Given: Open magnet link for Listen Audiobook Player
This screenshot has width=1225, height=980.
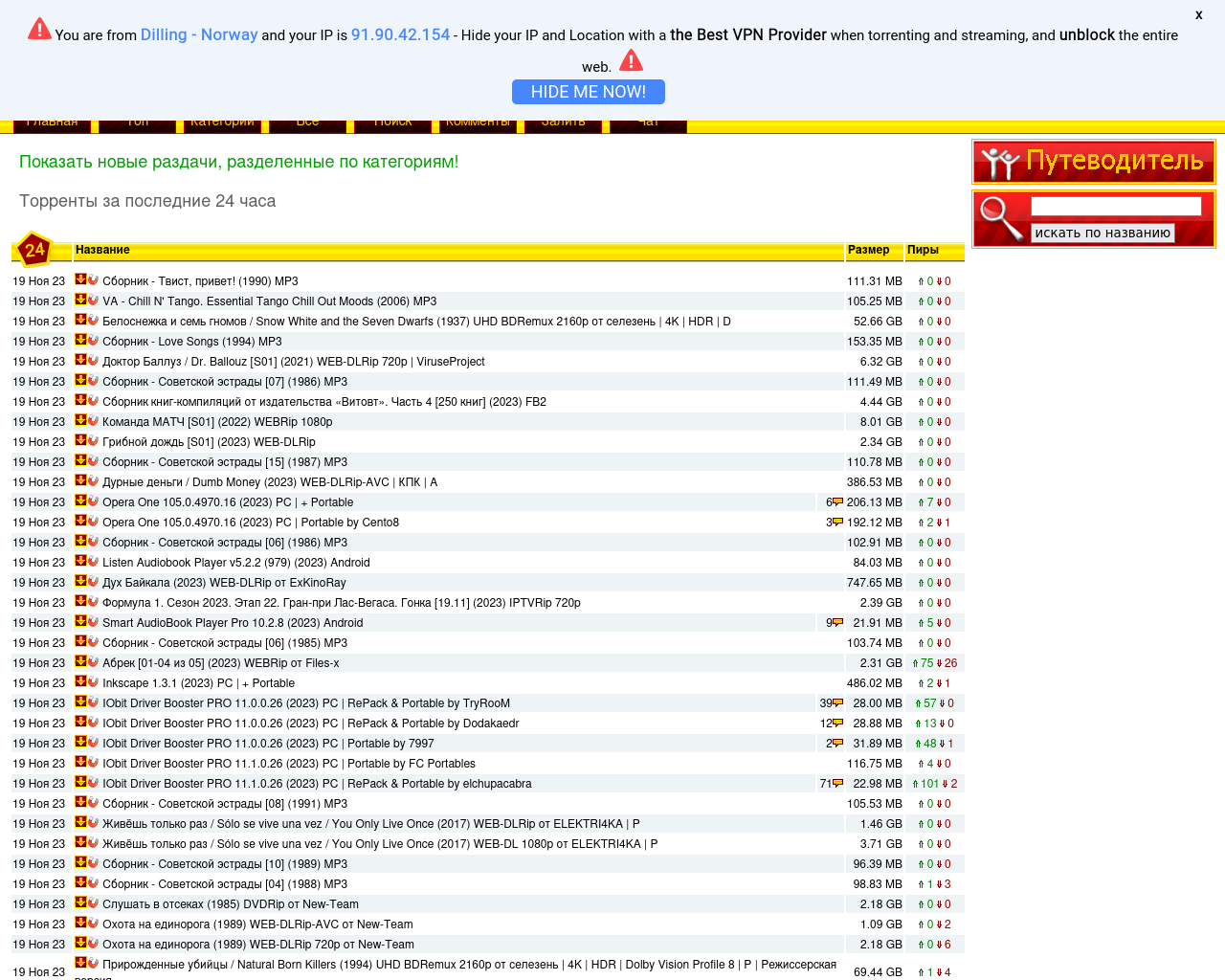Looking at the screenshot, I should [93, 562].
